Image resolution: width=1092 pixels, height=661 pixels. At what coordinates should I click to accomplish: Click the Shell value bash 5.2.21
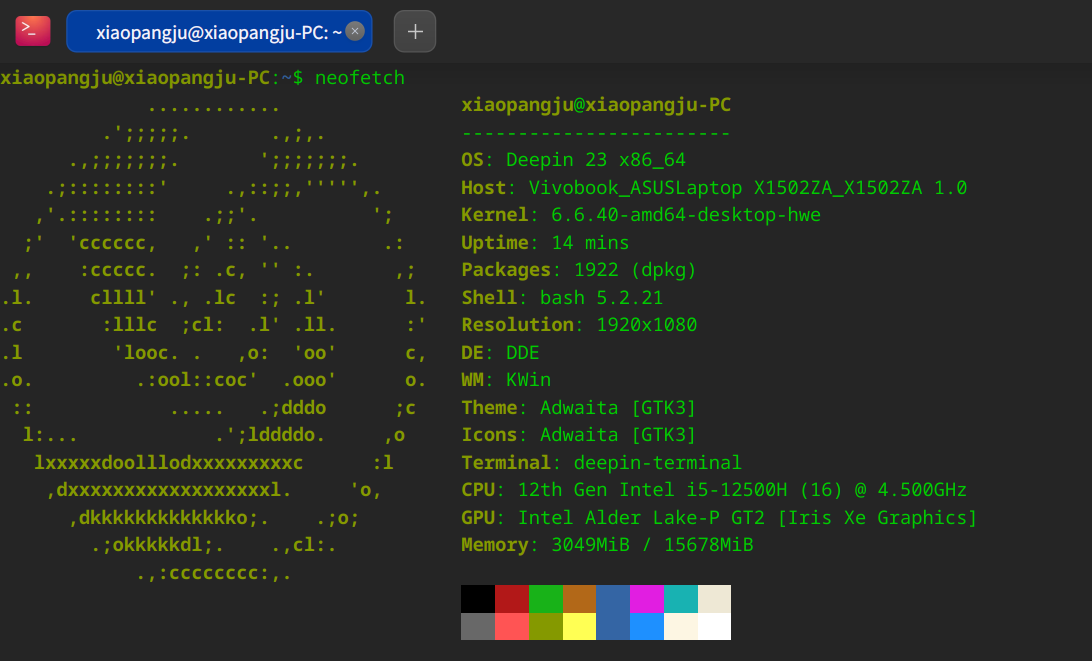601,298
